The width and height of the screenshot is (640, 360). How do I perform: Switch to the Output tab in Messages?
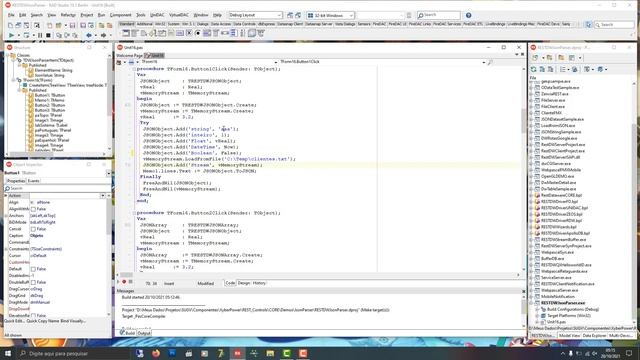click(x=144, y=333)
